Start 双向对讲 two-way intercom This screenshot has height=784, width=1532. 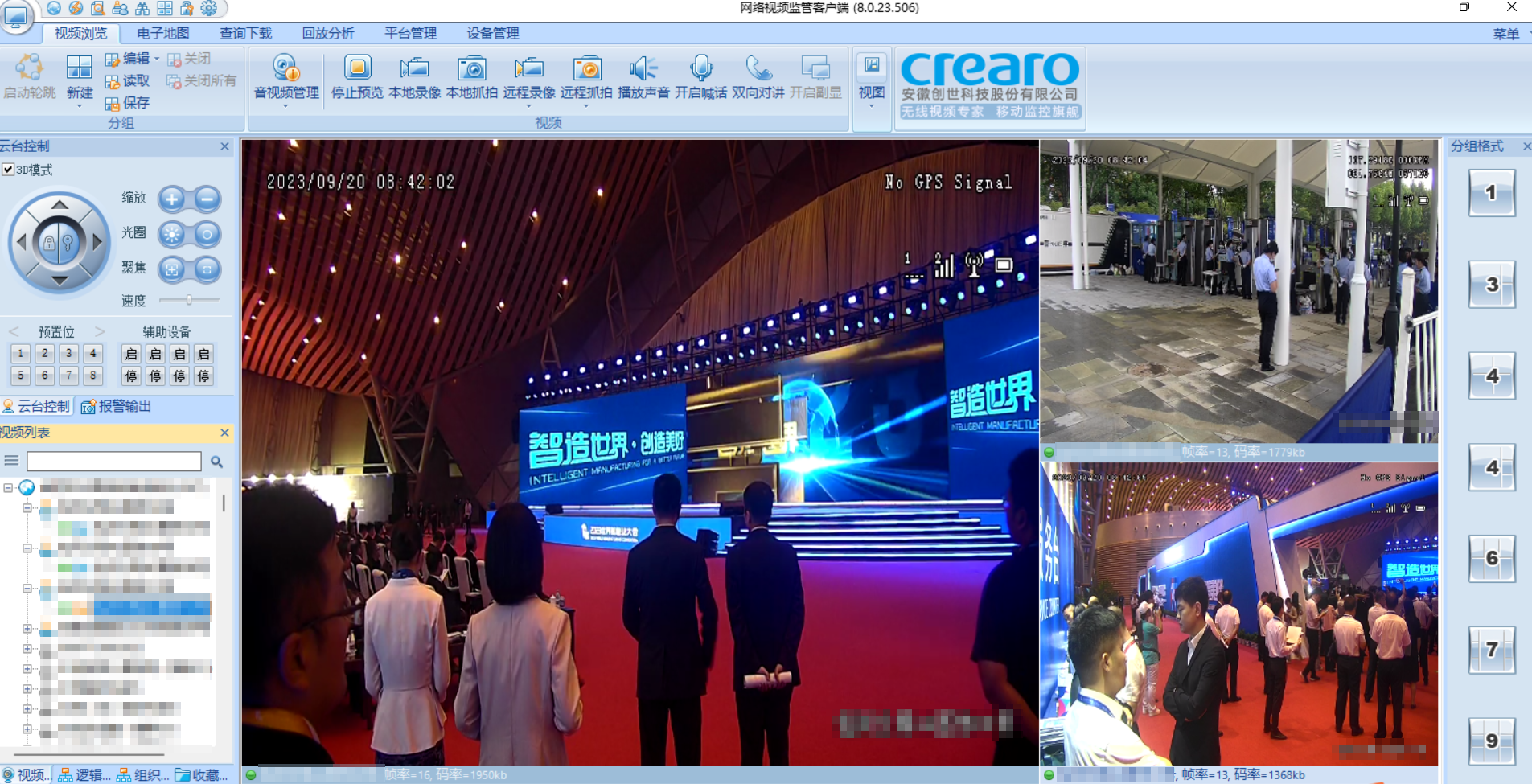pyautogui.click(x=758, y=71)
